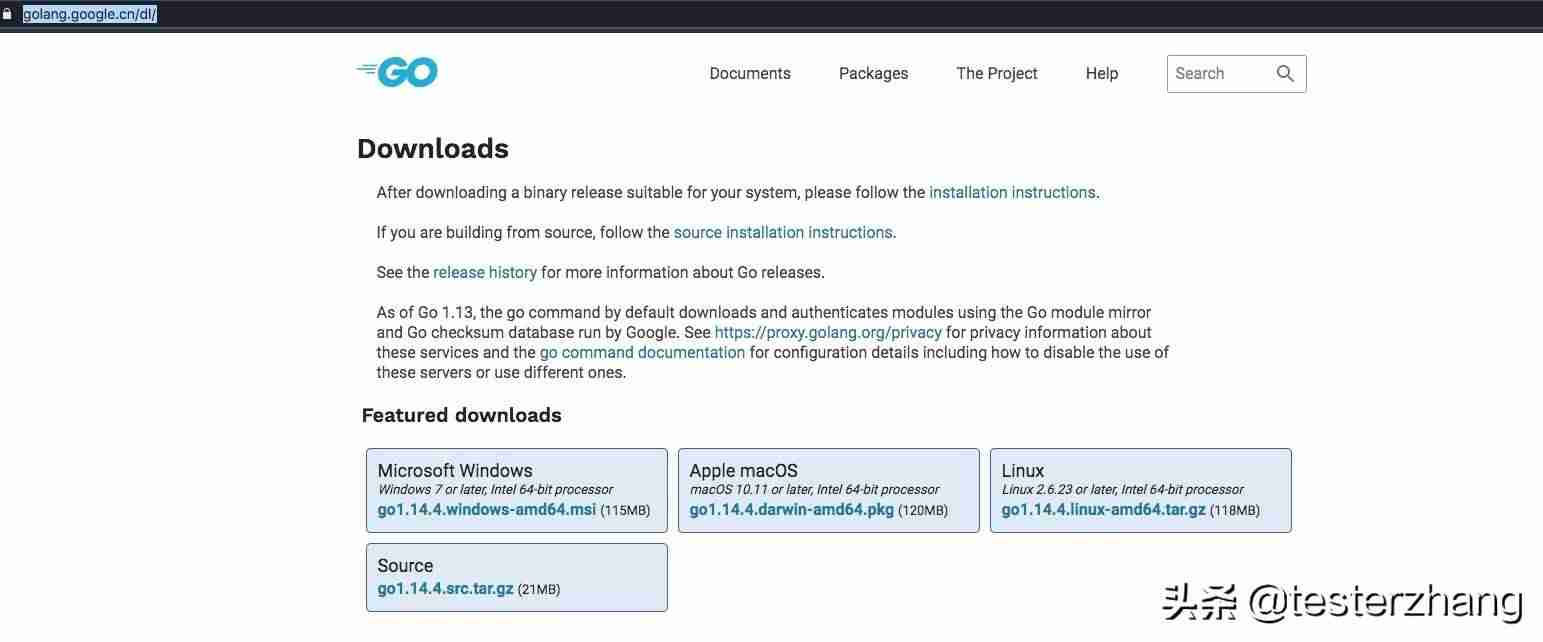Click the Apple macOS card title

[744, 470]
